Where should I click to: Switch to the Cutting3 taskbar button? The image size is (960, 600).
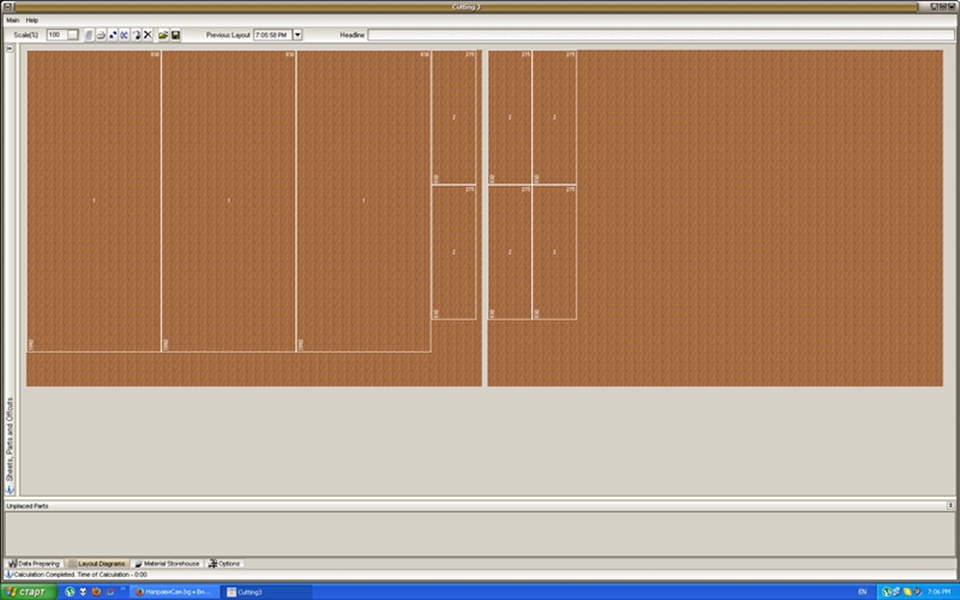click(x=268, y=592)
